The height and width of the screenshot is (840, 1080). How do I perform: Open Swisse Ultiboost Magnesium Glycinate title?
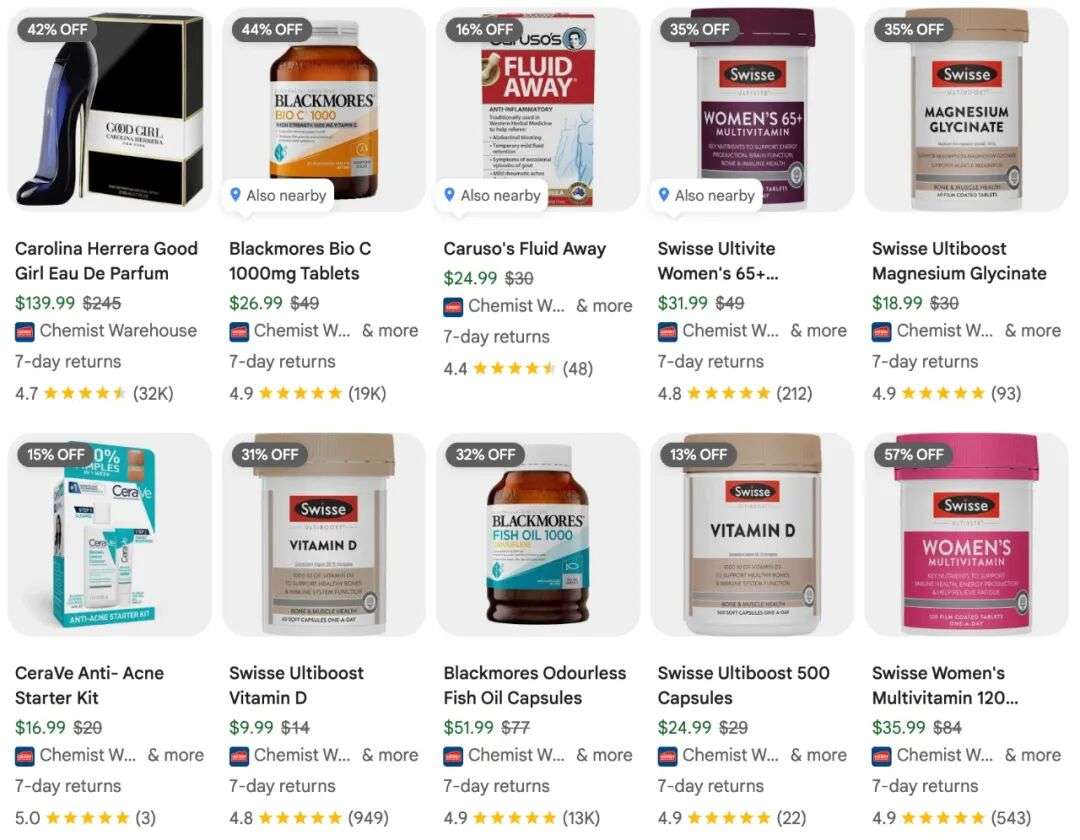[959, 261]
